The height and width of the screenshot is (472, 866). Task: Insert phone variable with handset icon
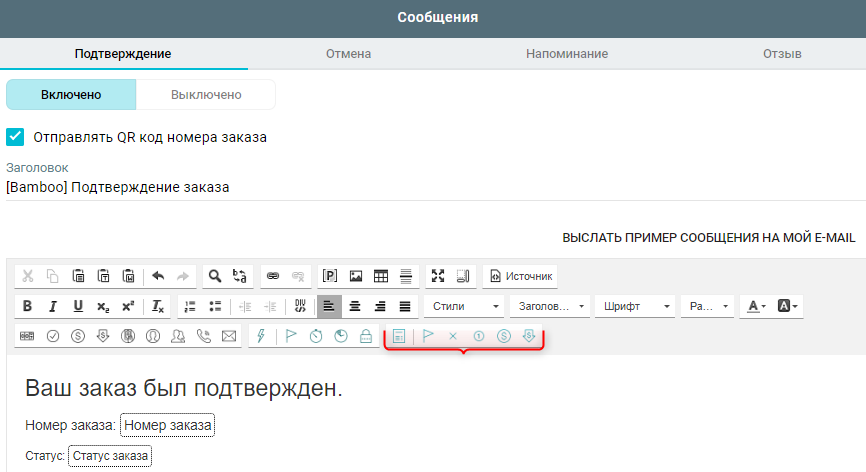pyautogui.click(x=204, y=336)
